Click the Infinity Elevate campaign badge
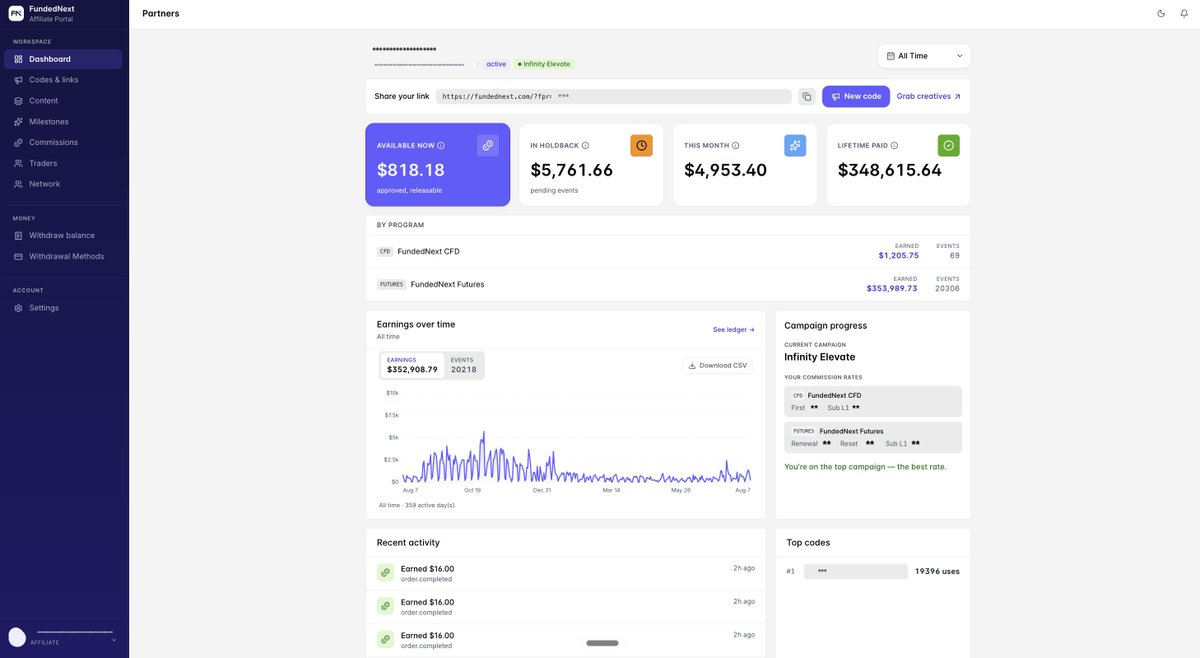Screen dimensions: 1200x658 [x=544, y=64]
